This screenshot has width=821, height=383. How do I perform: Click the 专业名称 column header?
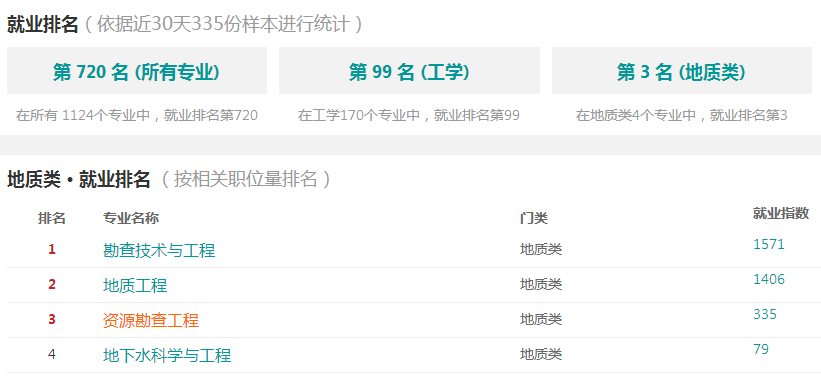click(x=131, y=218)
